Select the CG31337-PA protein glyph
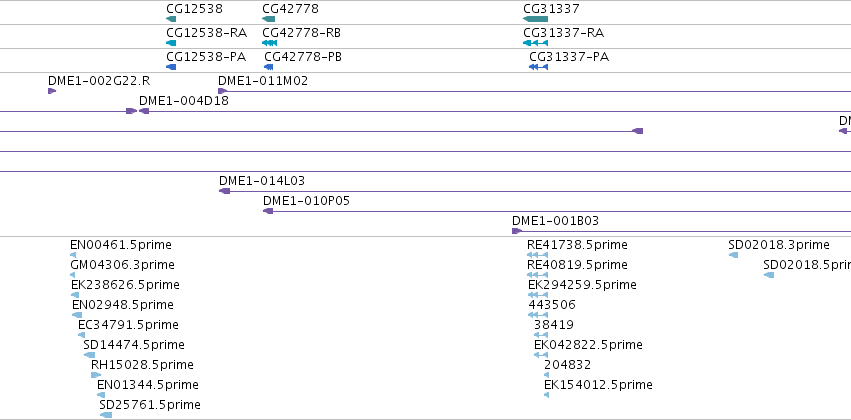Viewport: 851px width, 420px height. coord(538,67)
